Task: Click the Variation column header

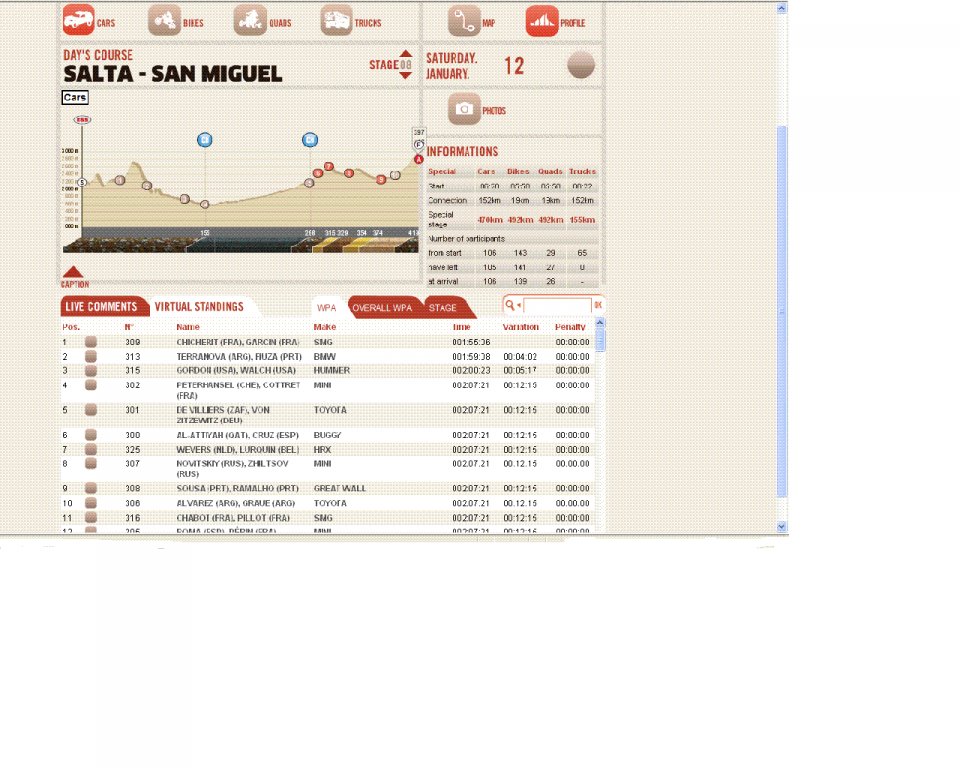Action: pos(520,327)
